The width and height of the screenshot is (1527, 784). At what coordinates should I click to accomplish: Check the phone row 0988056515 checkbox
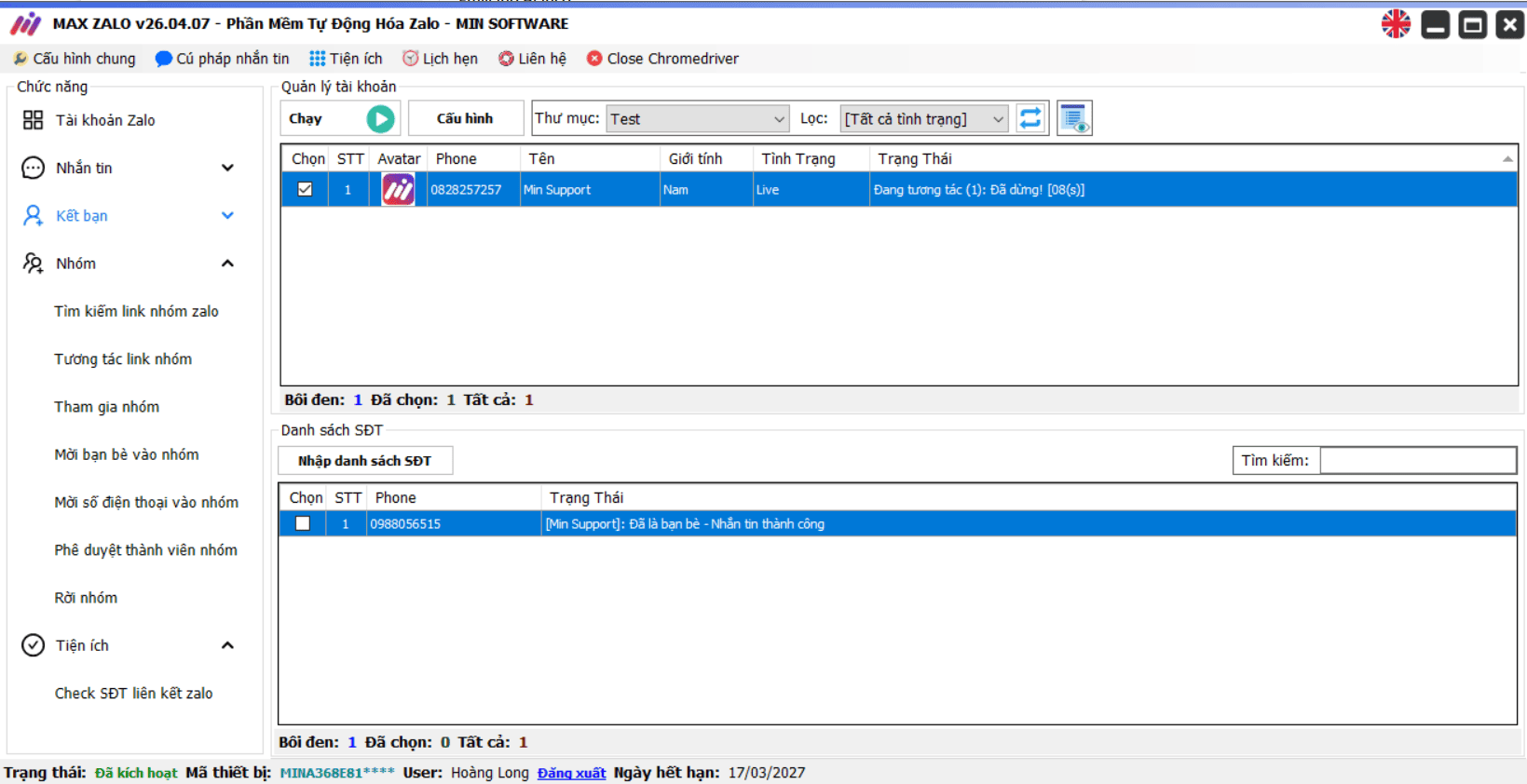click(x=303, y=523)
